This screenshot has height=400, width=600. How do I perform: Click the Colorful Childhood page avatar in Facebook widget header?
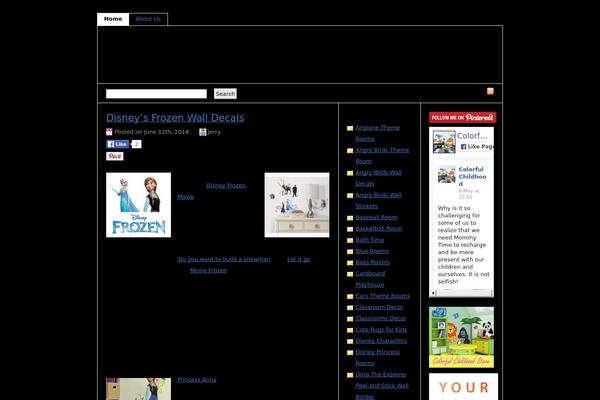[x=444, y=142]
